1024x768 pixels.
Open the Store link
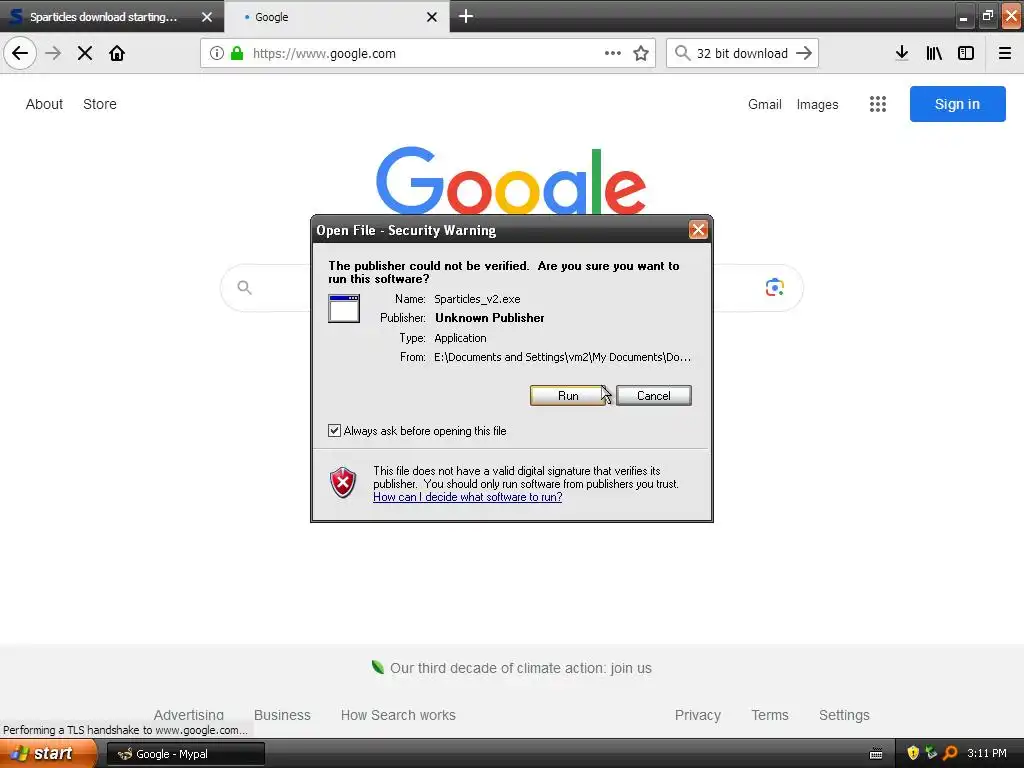click(x=100, y=104)
